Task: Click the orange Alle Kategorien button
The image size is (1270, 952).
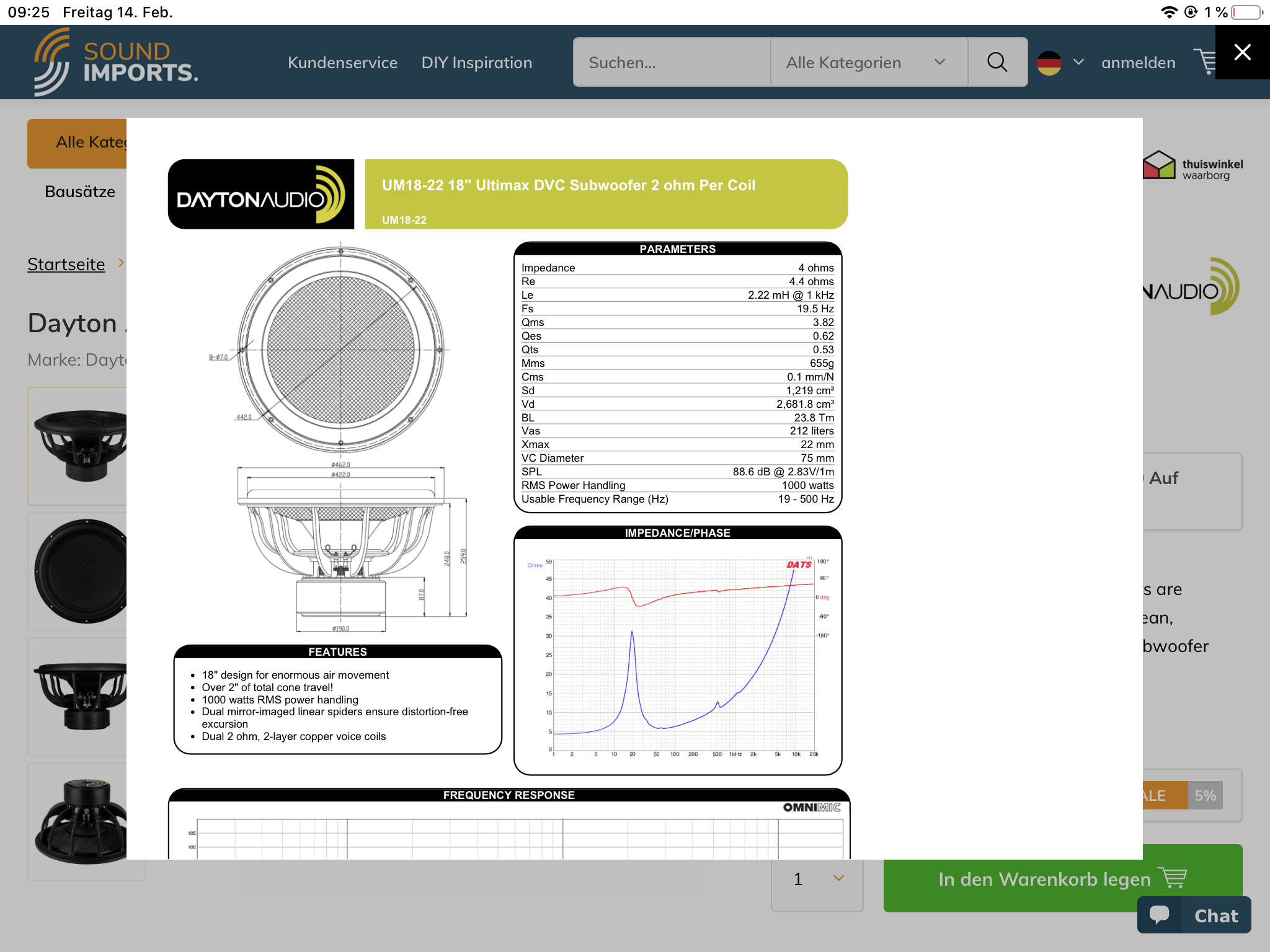Action: click(x=77, y=143)
